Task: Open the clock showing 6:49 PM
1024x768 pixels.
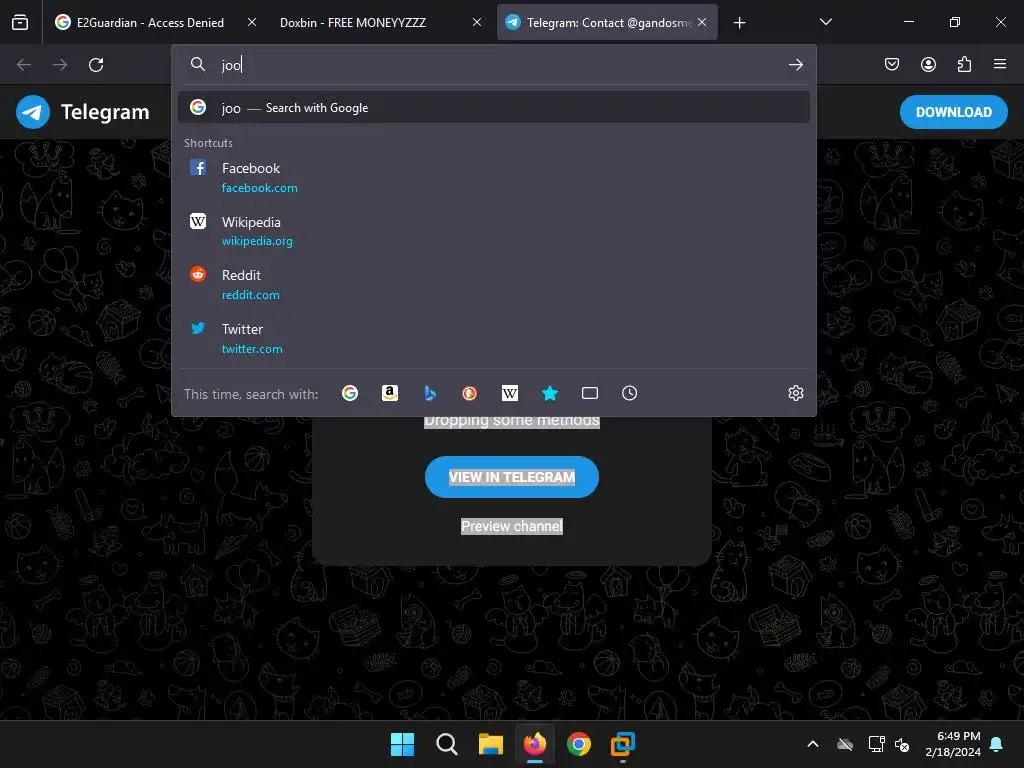Action: (x=953, y=744)
